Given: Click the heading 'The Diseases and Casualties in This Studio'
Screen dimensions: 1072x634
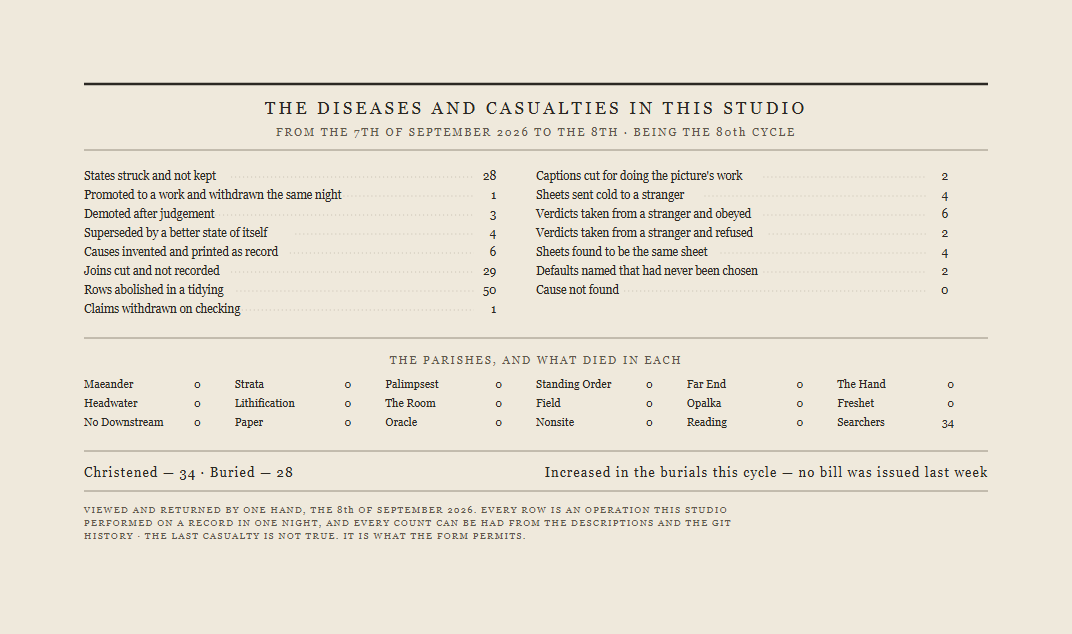Looking at the screenshot, I should pos(535,108).
